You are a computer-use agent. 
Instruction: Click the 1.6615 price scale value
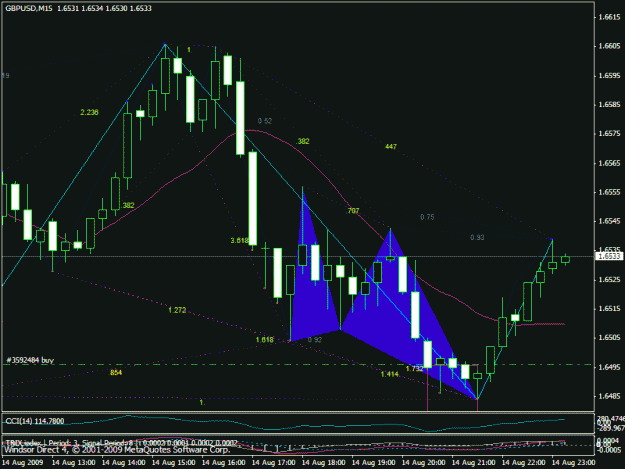(x=609, y=17)
